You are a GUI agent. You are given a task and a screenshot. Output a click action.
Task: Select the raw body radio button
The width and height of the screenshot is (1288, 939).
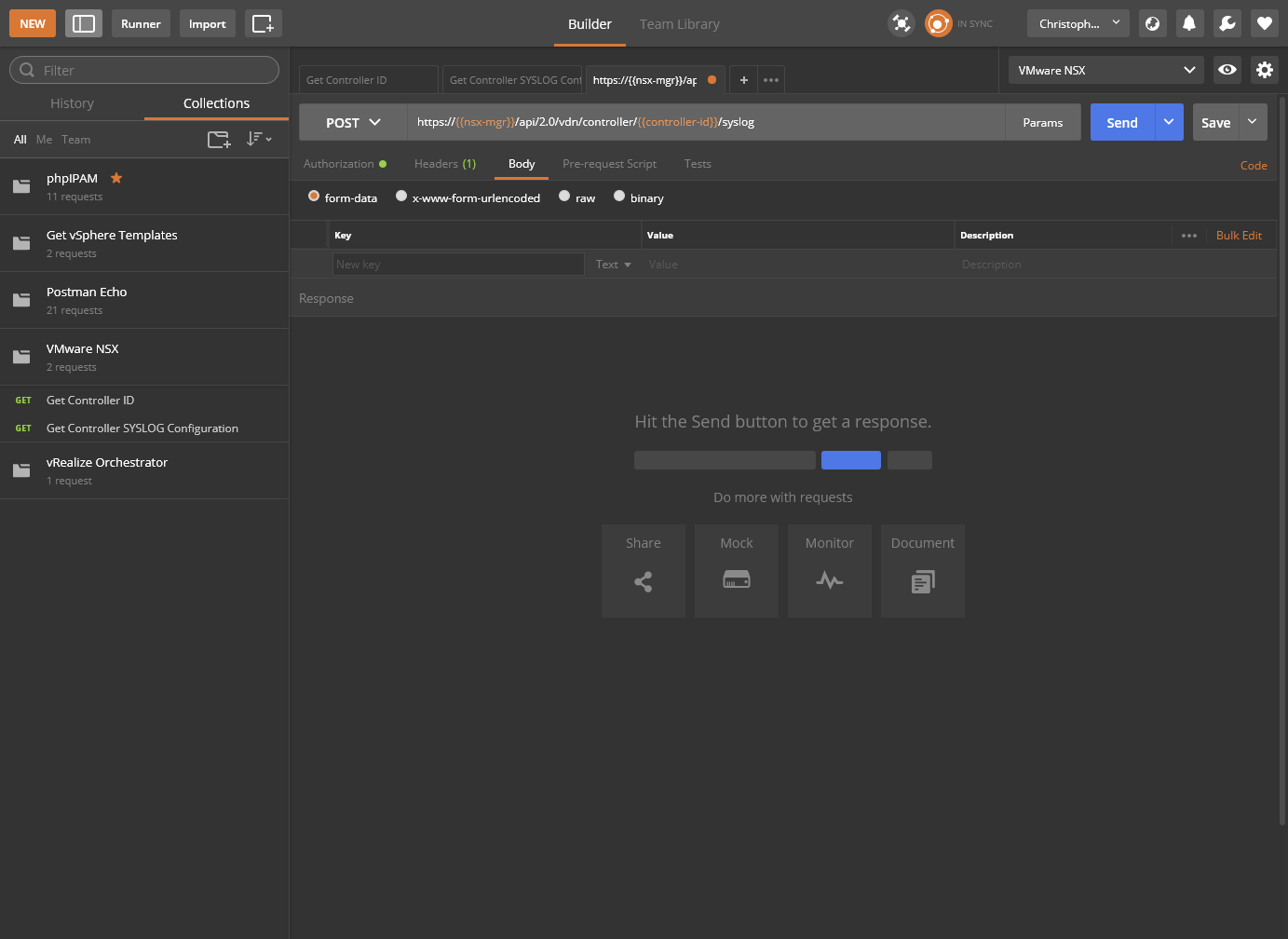pyautogui.click(x=564, y=197)
